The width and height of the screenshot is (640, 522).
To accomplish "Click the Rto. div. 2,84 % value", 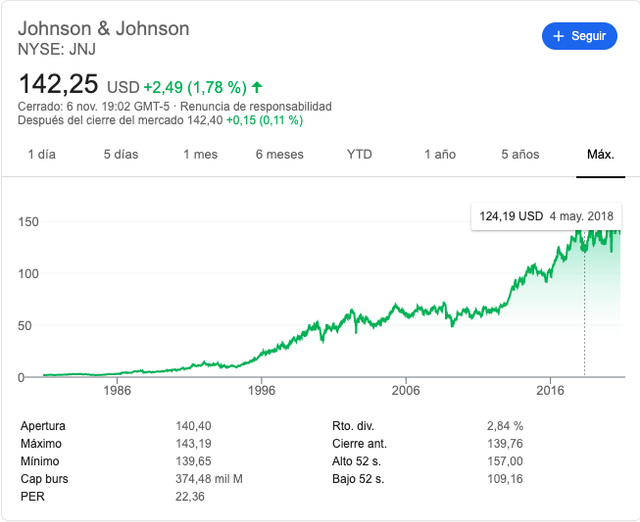I will 505,426.
